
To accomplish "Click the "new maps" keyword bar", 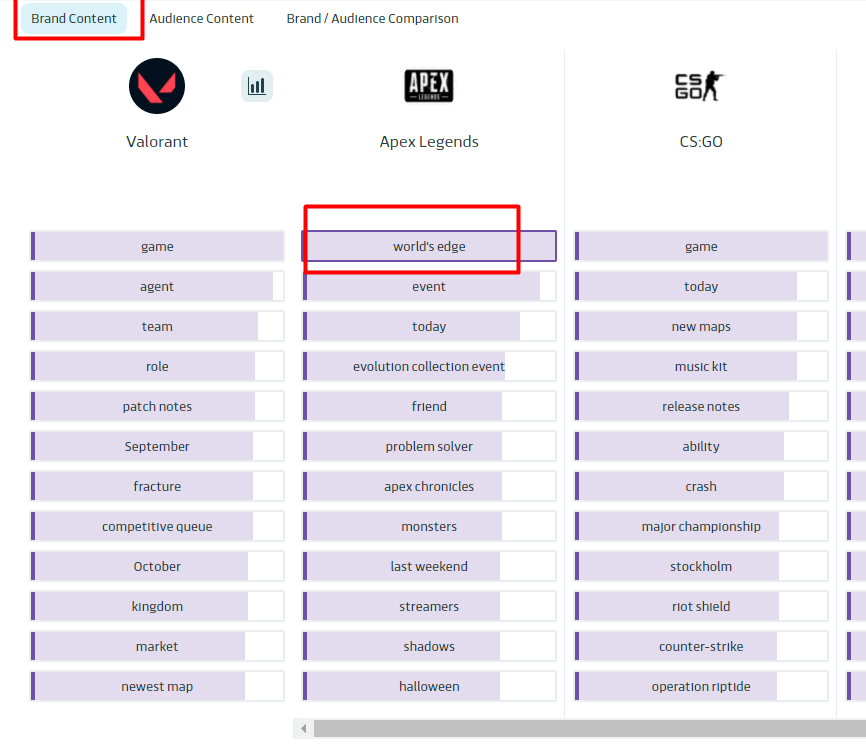I will (701, 326).
